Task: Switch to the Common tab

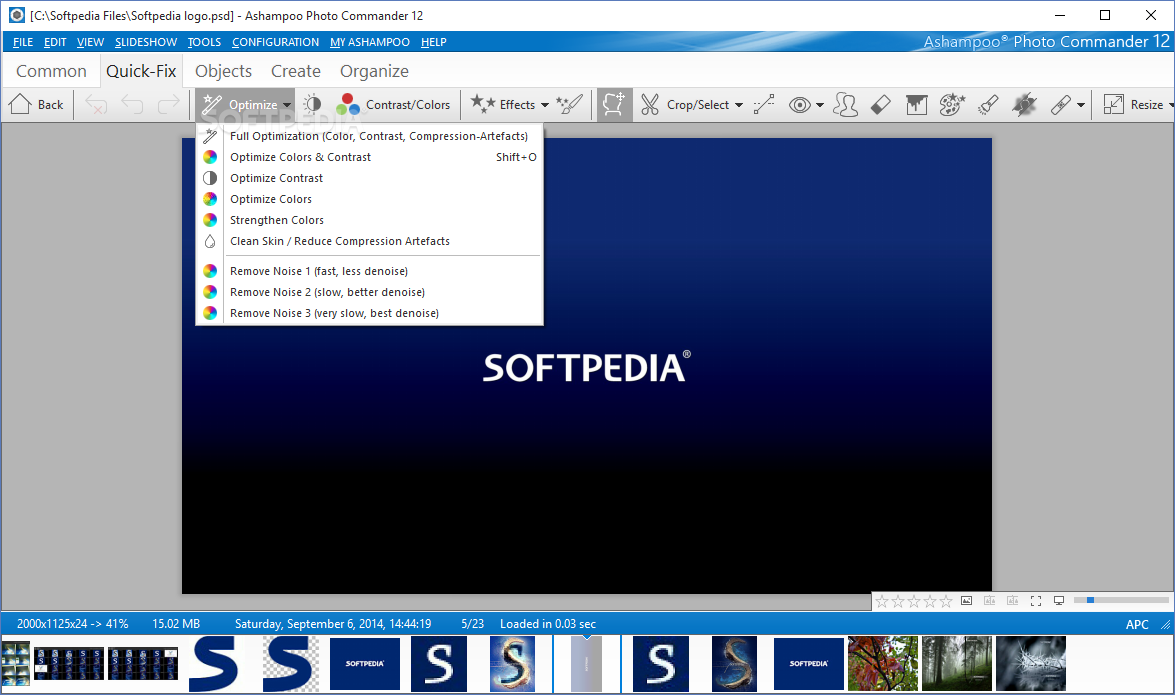Action: coord(51,71)
